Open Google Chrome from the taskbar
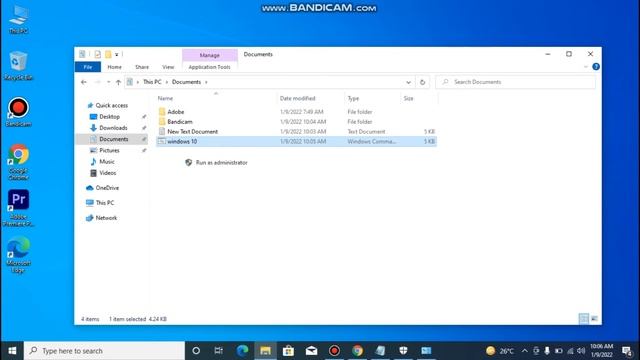Viewport: 640px width, 360px height. point(358,351)
